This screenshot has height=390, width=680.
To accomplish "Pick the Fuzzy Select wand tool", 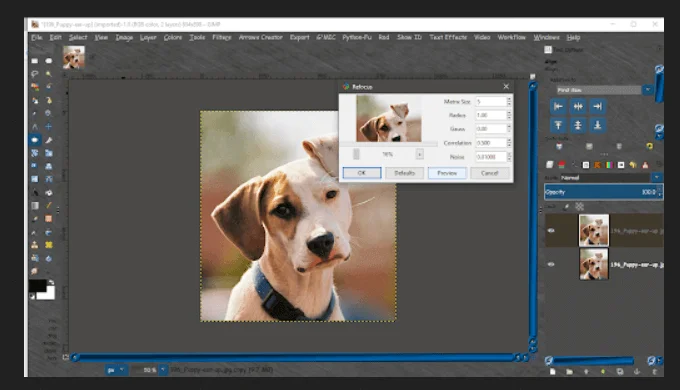I will [x=49, y=74].
